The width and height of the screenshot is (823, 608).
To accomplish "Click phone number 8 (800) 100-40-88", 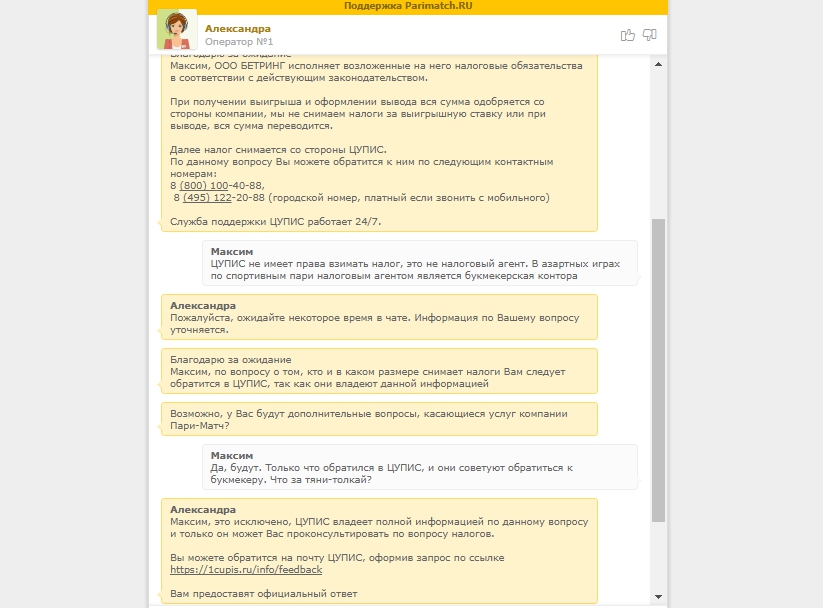I will [217, 185].
